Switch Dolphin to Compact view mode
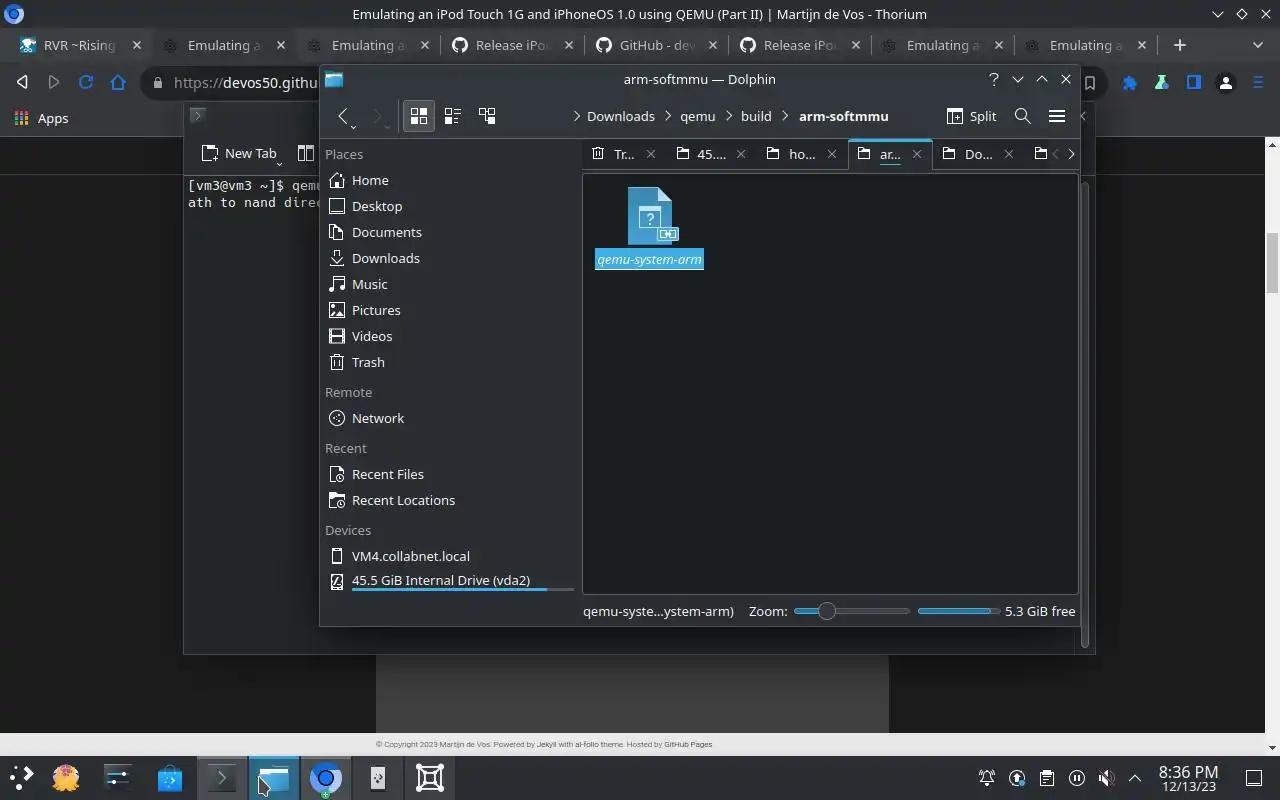Screen dimensions: 1280x800 [452, 116]
